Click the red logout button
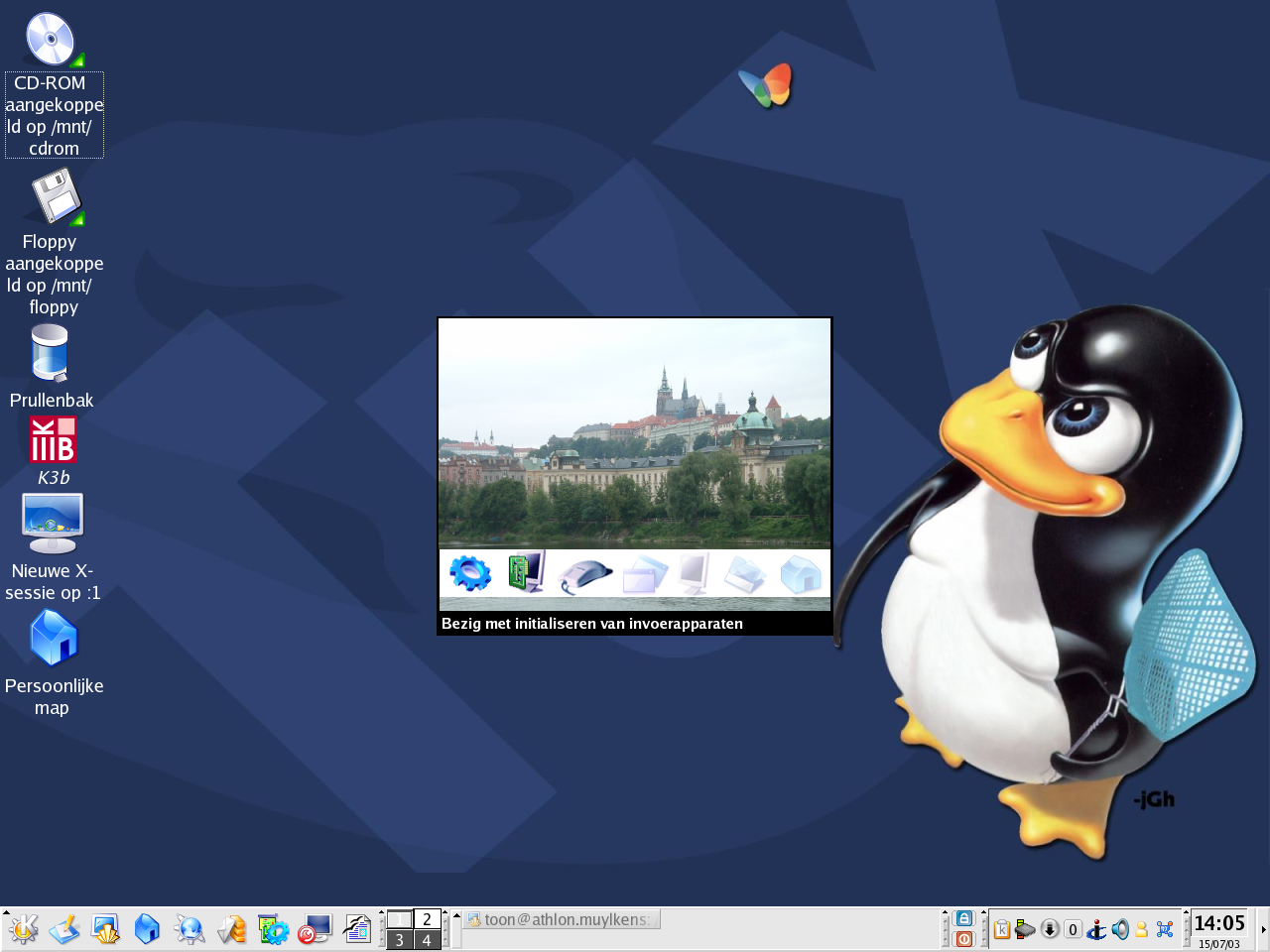 (x=964, y=939)
